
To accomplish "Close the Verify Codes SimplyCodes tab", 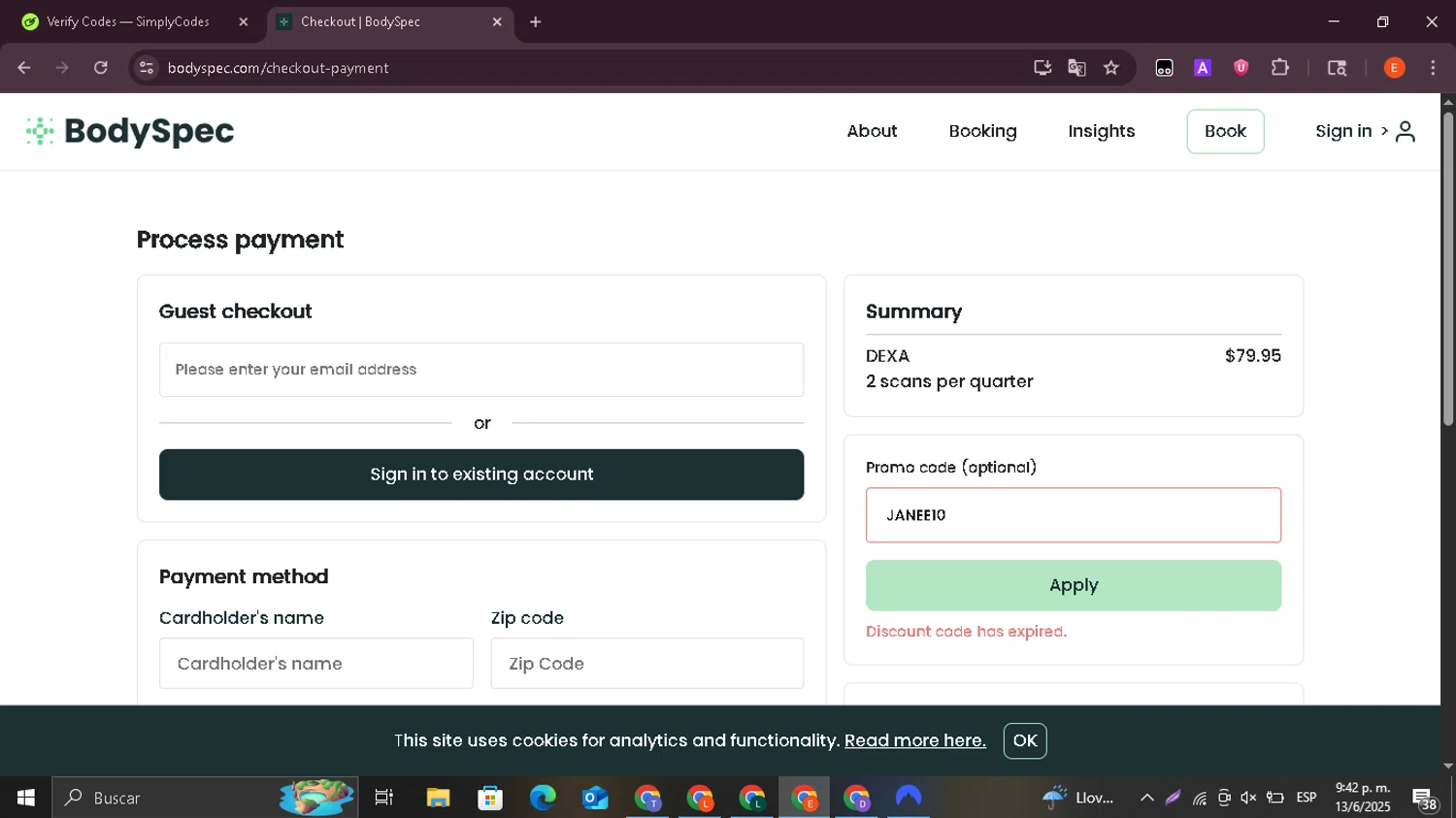I will point(244,21).
